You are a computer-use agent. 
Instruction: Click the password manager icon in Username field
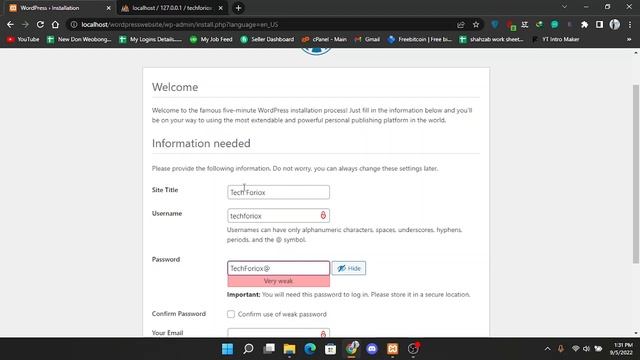click(323, 215)
